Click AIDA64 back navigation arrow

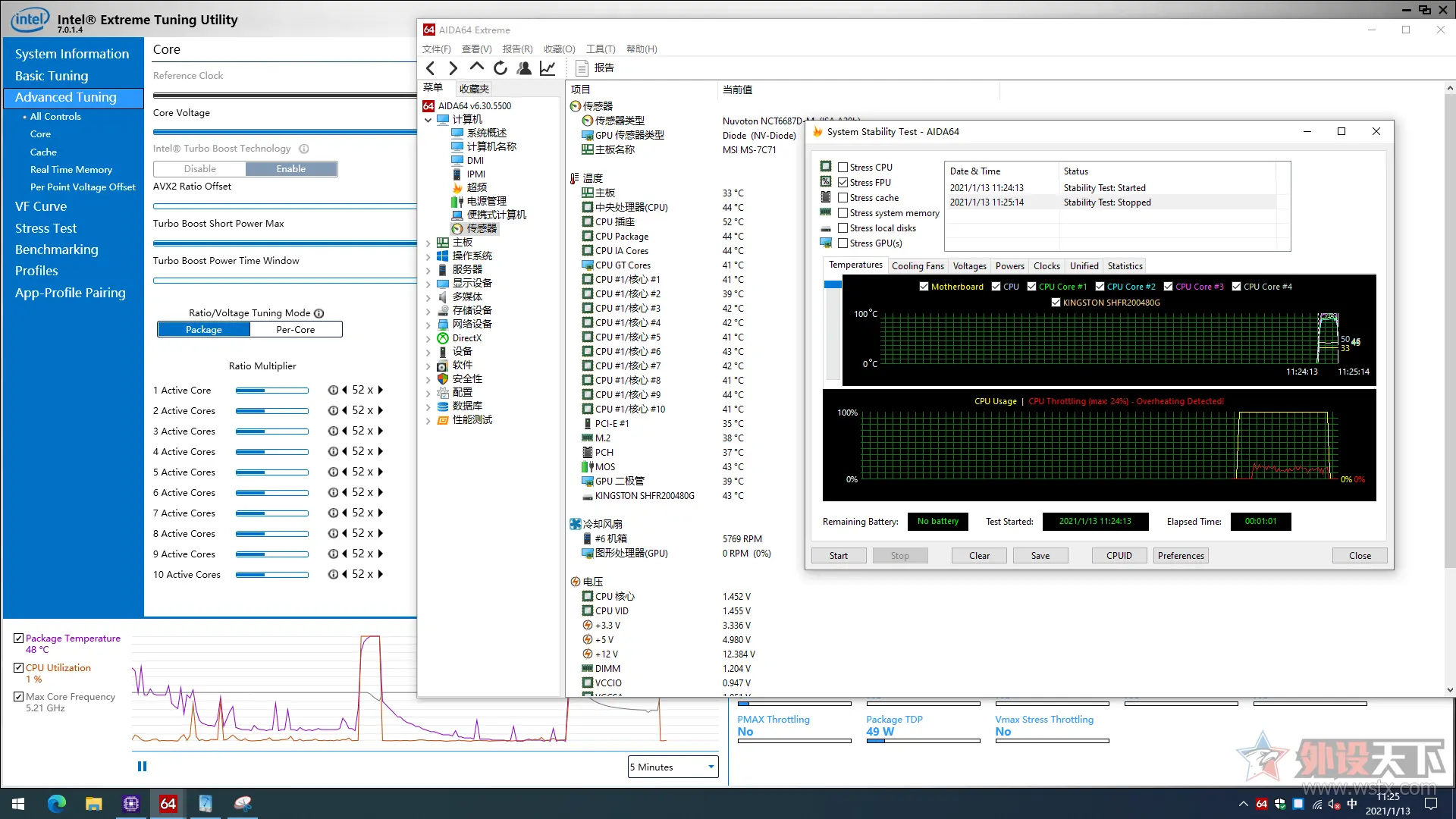[431, 68]
